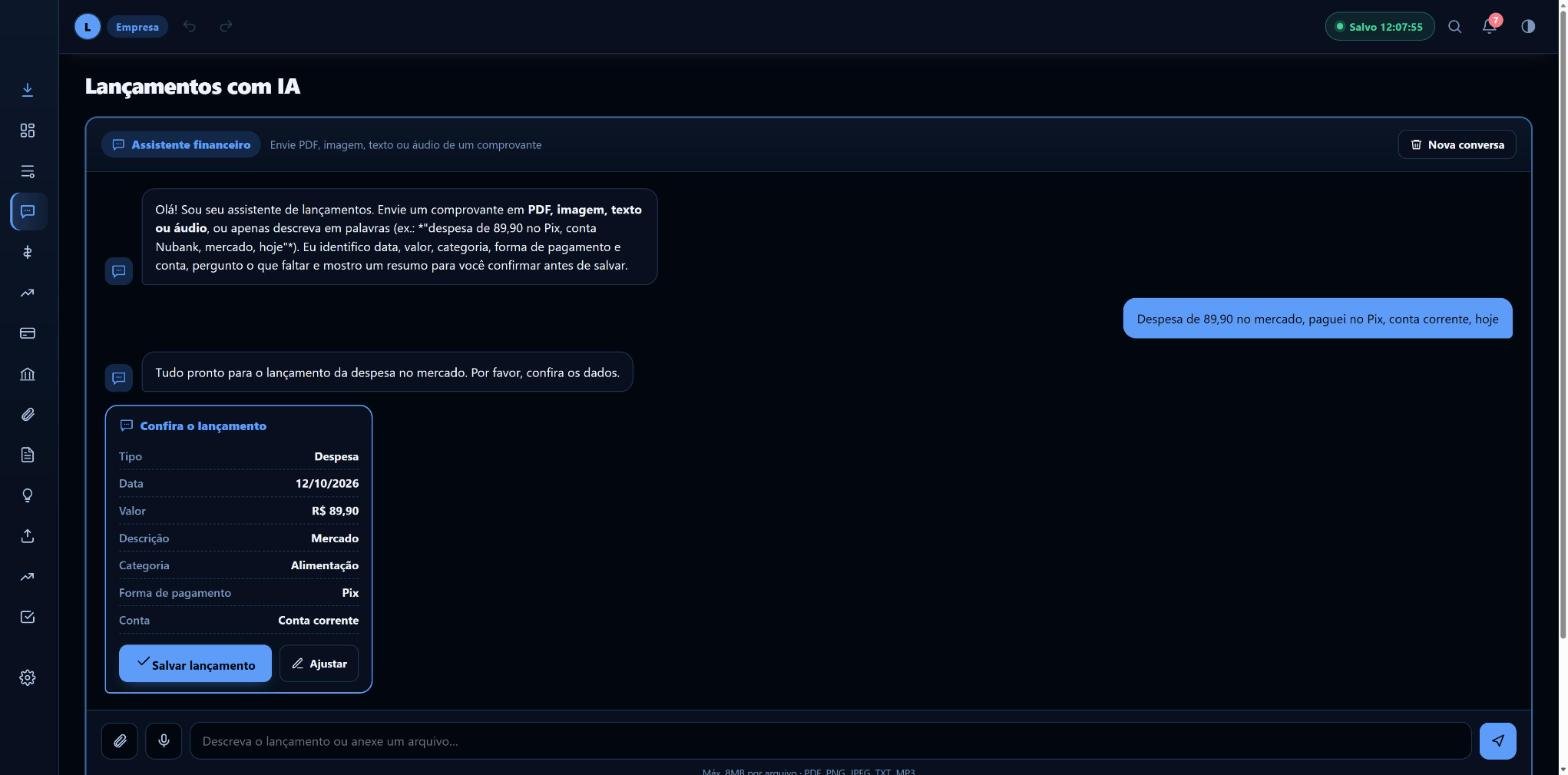Viewport: 1568px width, 775px height.
Task: Click the Confira o lançamento card title
Action: pos(203,425)
